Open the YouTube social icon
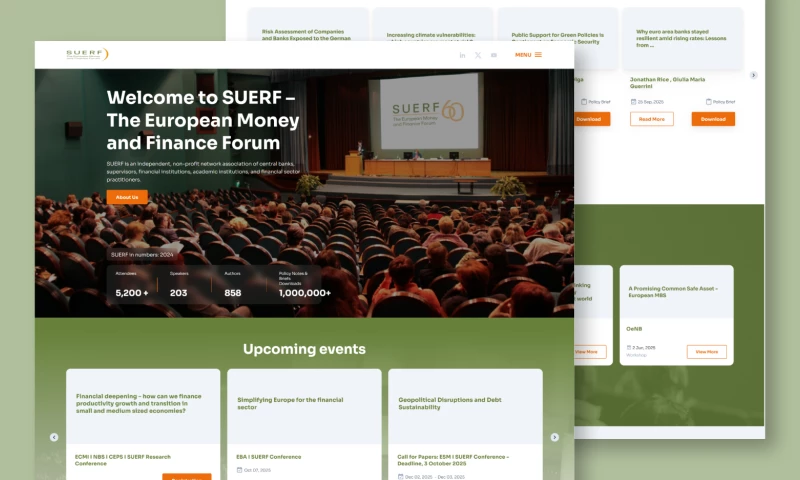This screenshot has height=480, width=800. 494,55
